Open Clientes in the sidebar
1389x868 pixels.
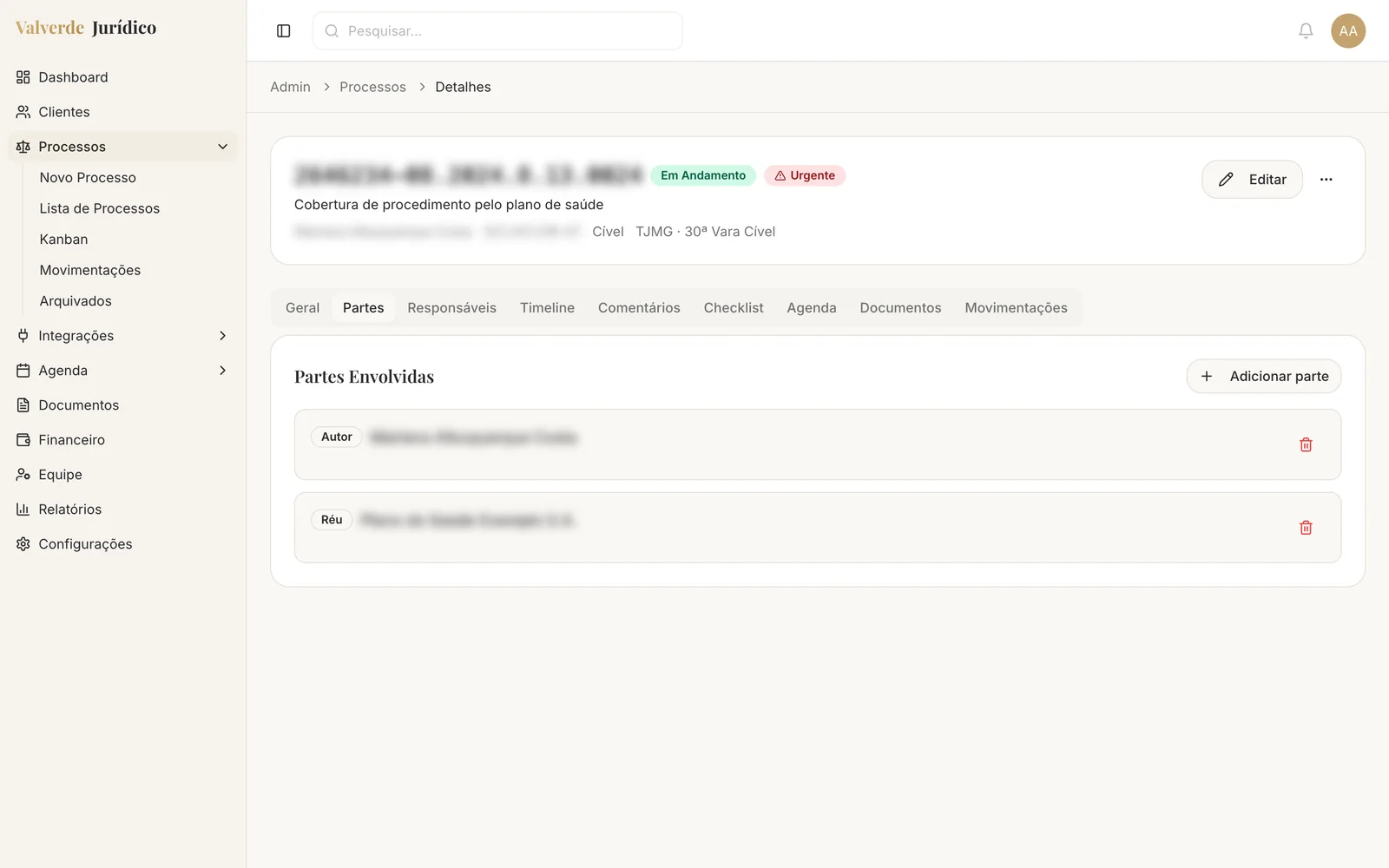[122, 112]
